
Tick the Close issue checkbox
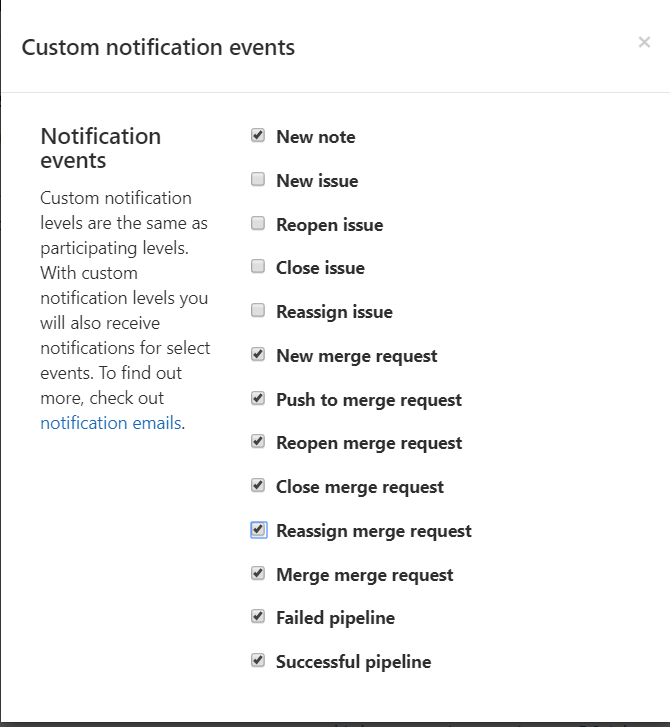click(x=258, y=267)
